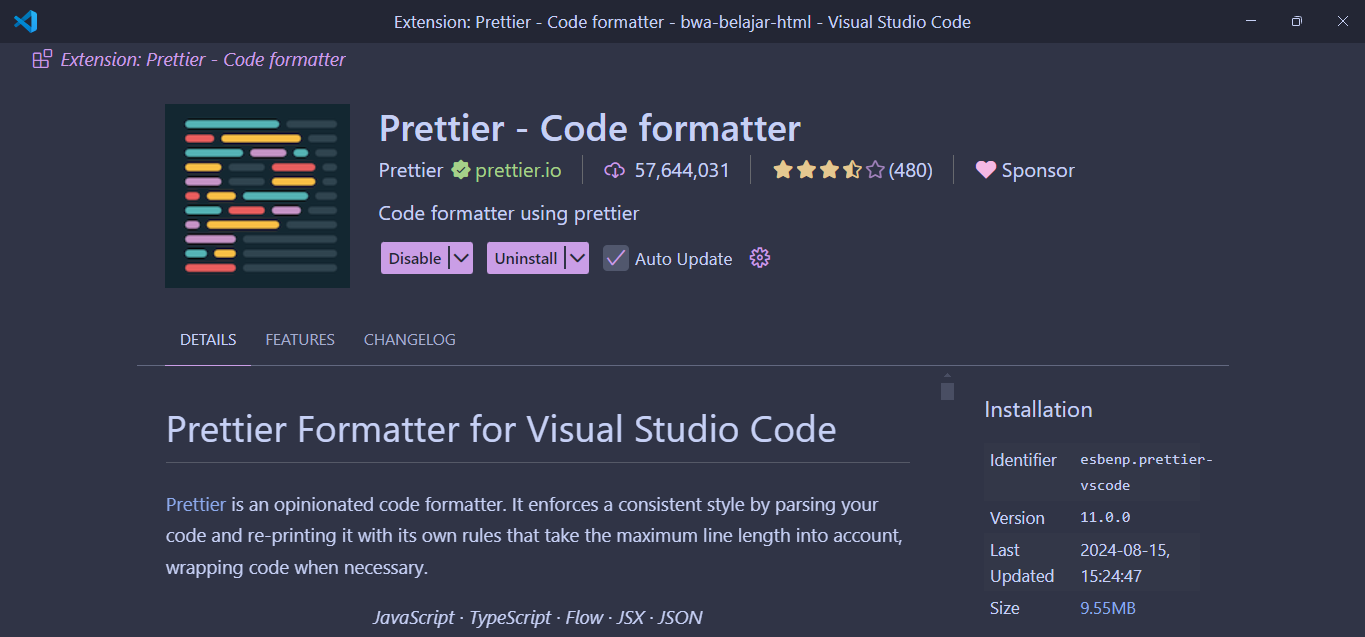Screen dimensions: 1365x637
Task: Restore down the Visual Studio Code window
Action: (1296, 21)
